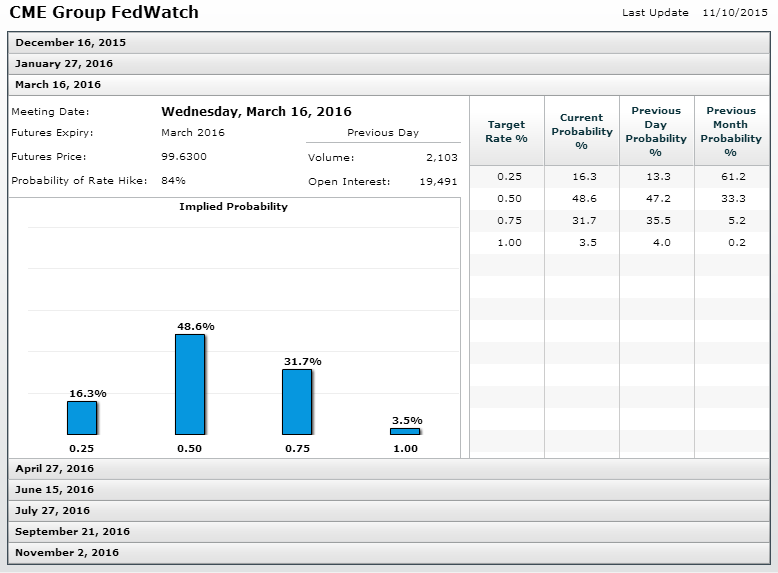Collapse the March 16, 2016 section header
The image size is (778, 573).
tap(389, 85)
